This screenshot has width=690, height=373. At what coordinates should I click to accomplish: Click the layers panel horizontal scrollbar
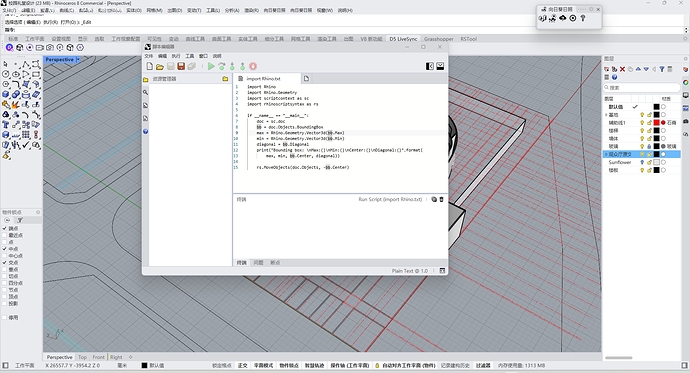click(618, 358)
